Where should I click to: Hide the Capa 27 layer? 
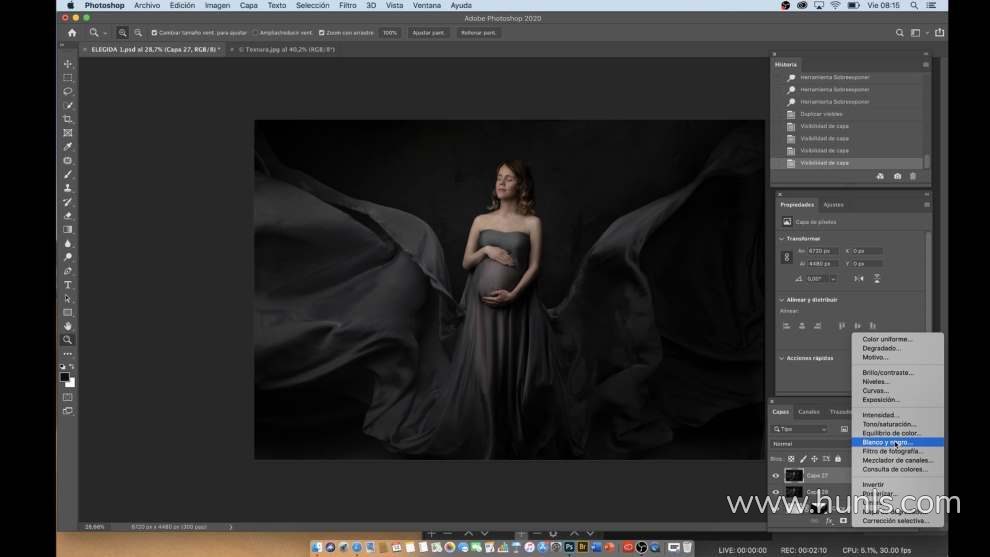pyautogui.click(x=775, y=476)
